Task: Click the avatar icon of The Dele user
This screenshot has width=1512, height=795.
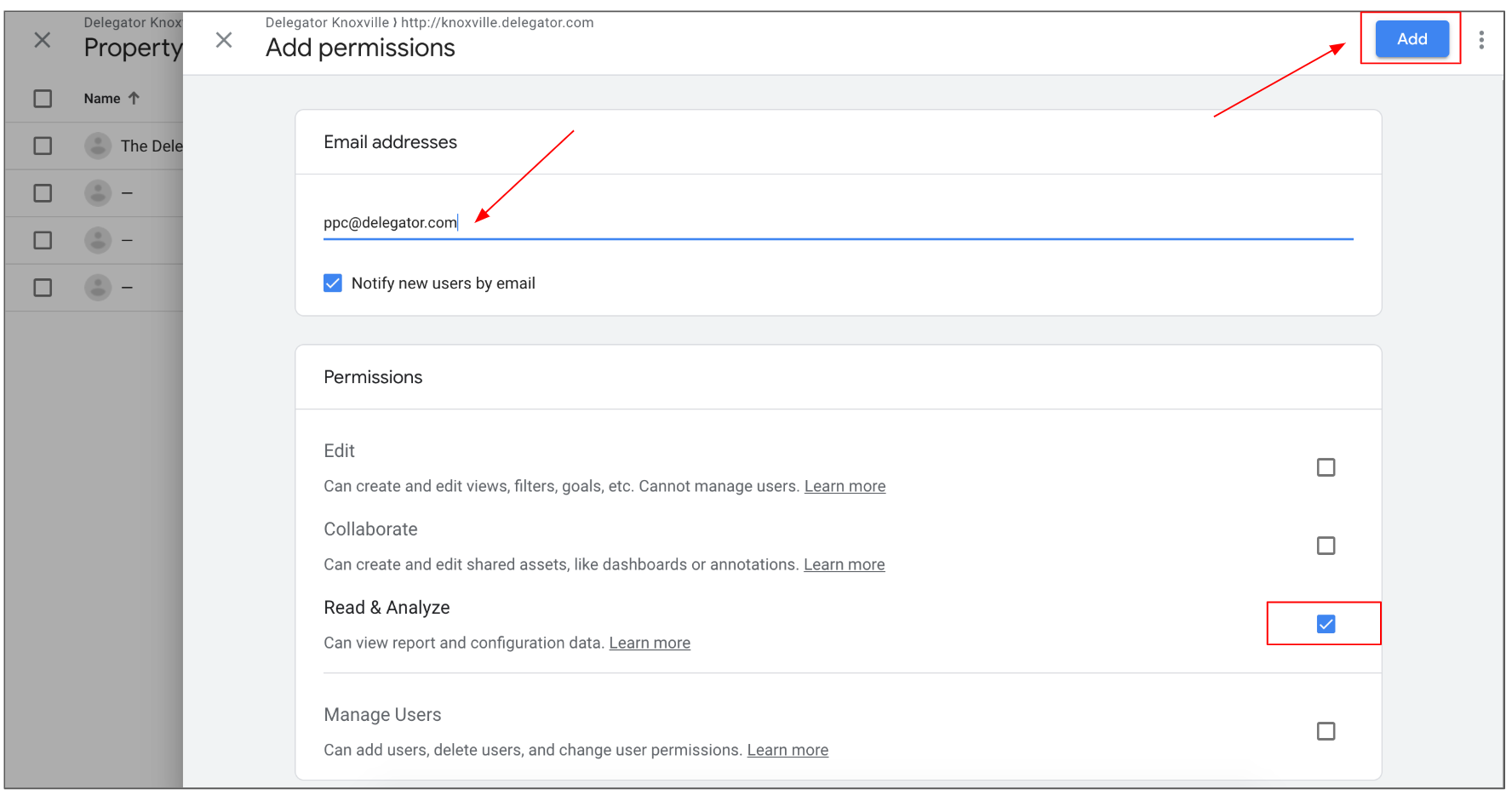Action: click(x=98, y=146)
